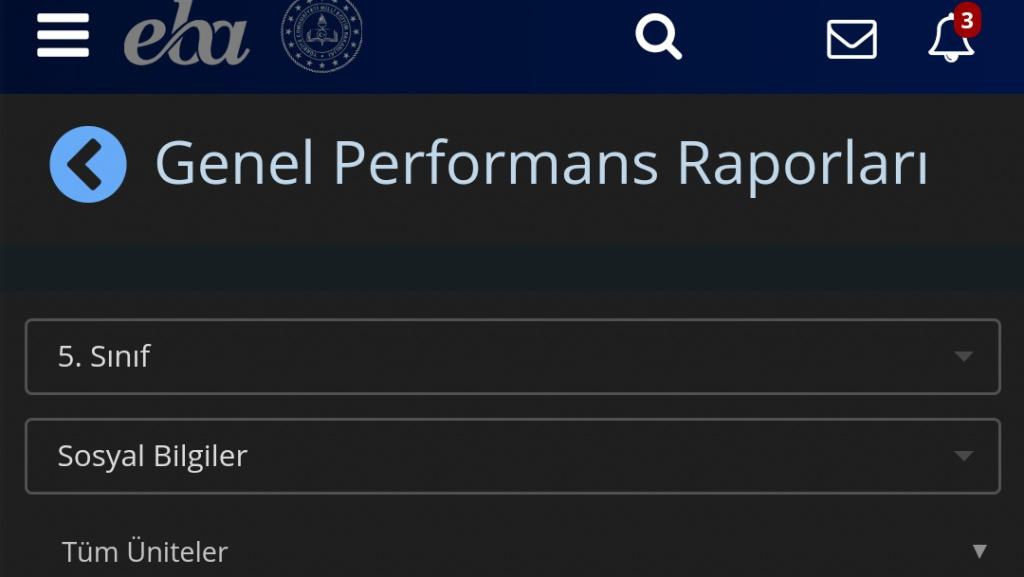Click the Genel Performans Raporları heading

[x=541, y=164]
